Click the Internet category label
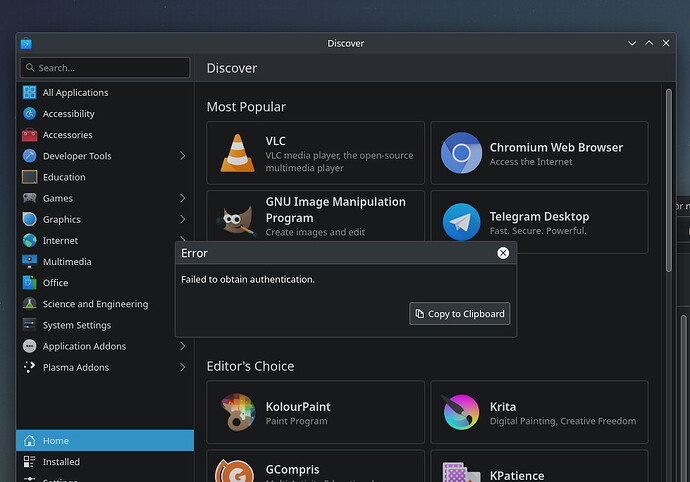The width and height of the screenshot is (690, 482). (x=60, y=240)
